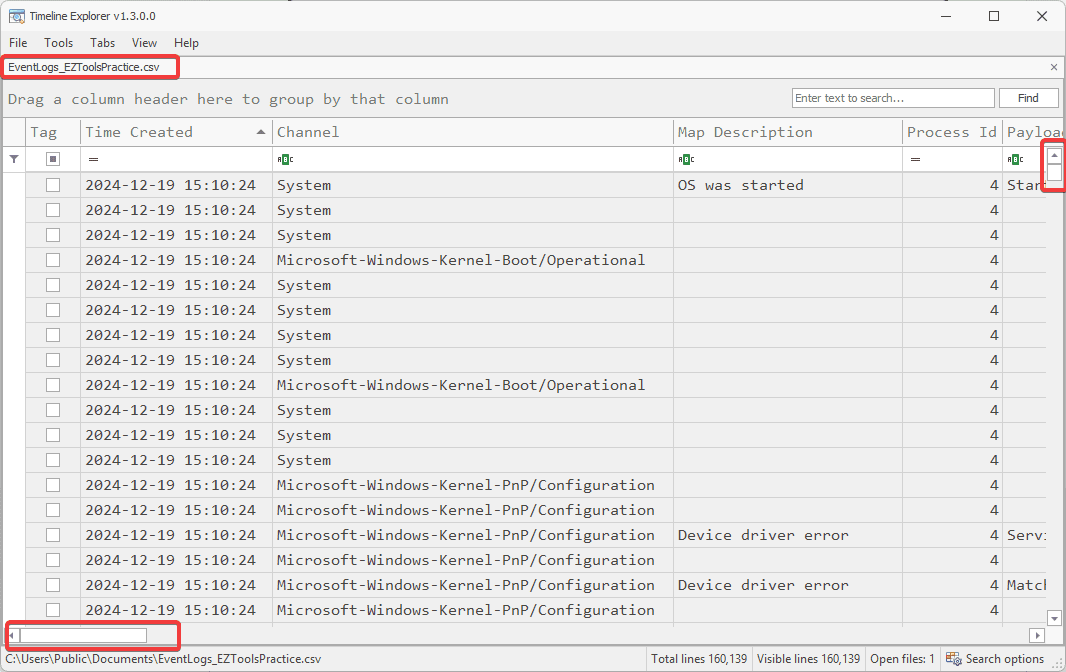
Task: Close the EventLogs_EZToolsPractice.csv tab with X
Action: [1054, 67]
